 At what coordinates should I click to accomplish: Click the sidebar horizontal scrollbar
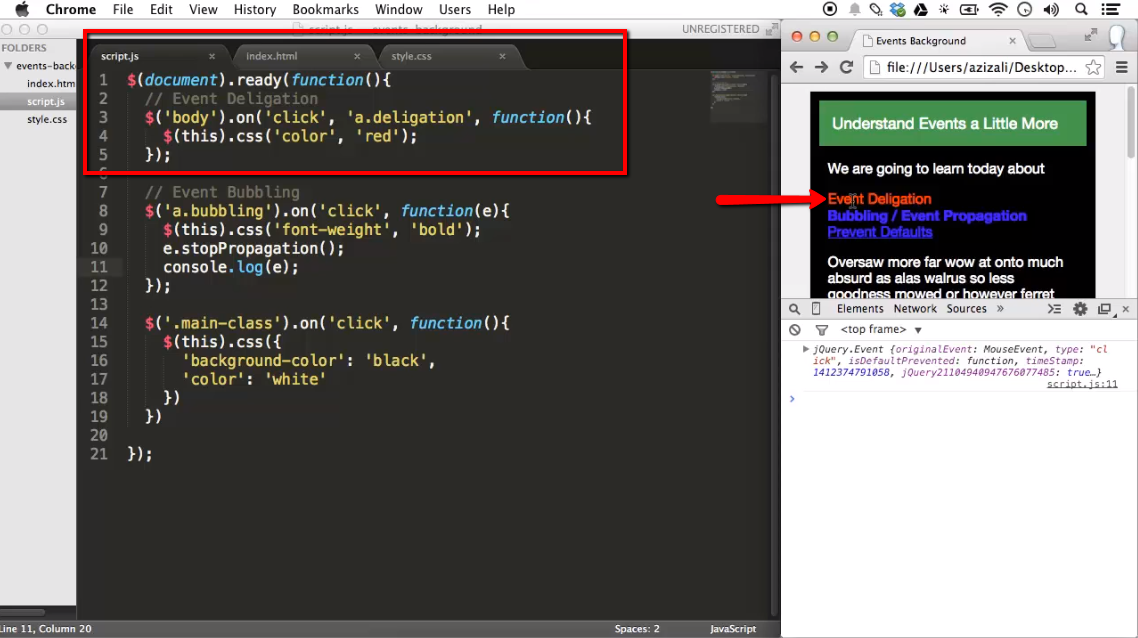pyautogui.click(x=22, y=612)
